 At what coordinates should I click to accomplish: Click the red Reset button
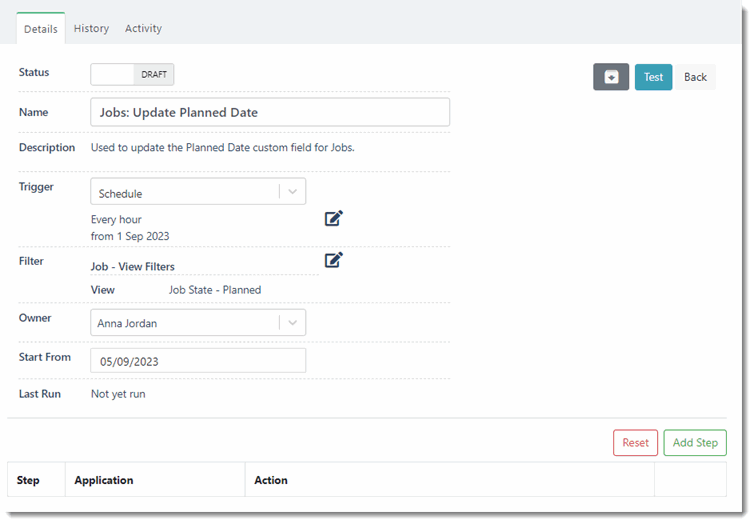(x=635, y=443)
